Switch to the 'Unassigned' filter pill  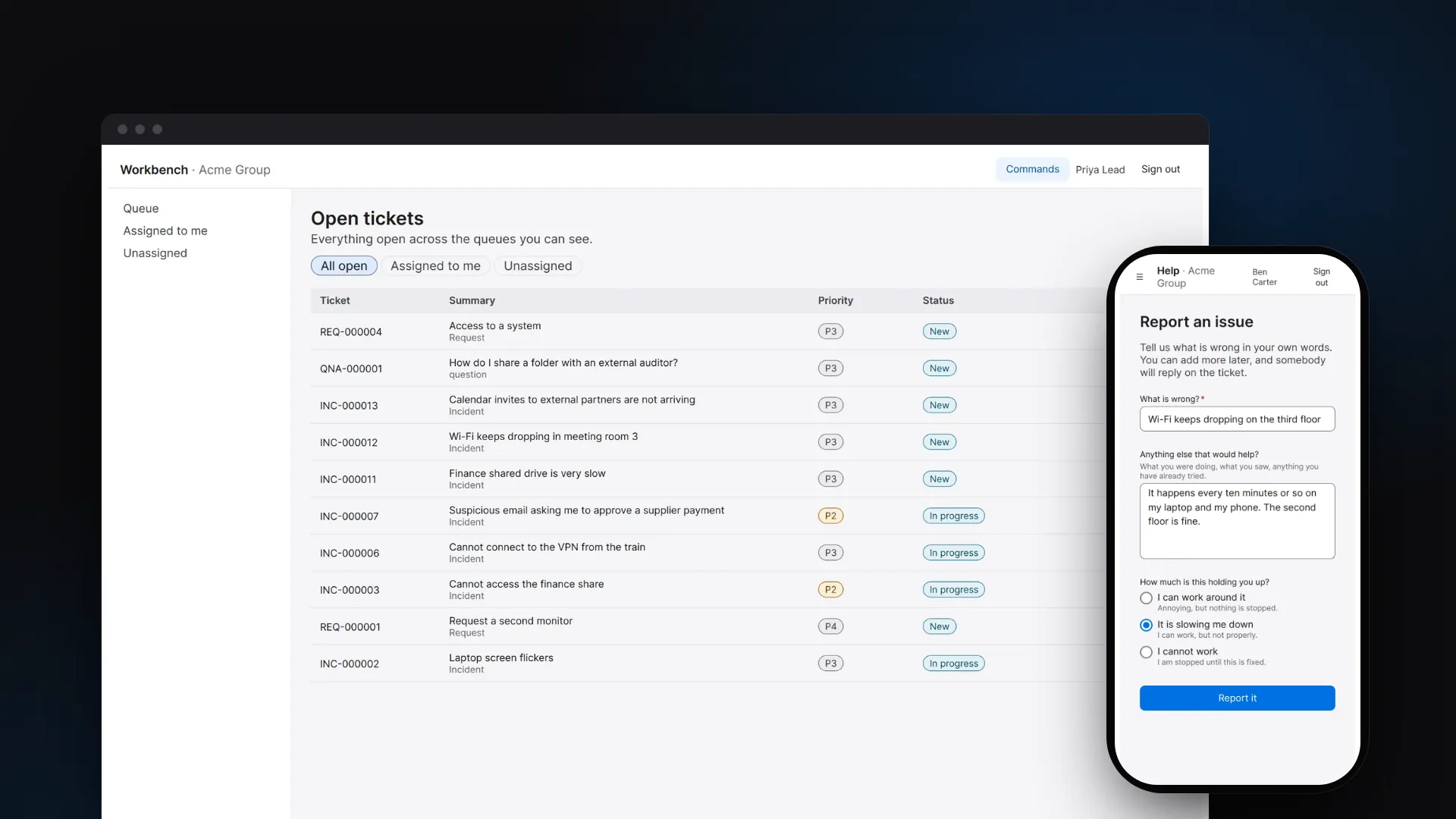pos(538,266)
